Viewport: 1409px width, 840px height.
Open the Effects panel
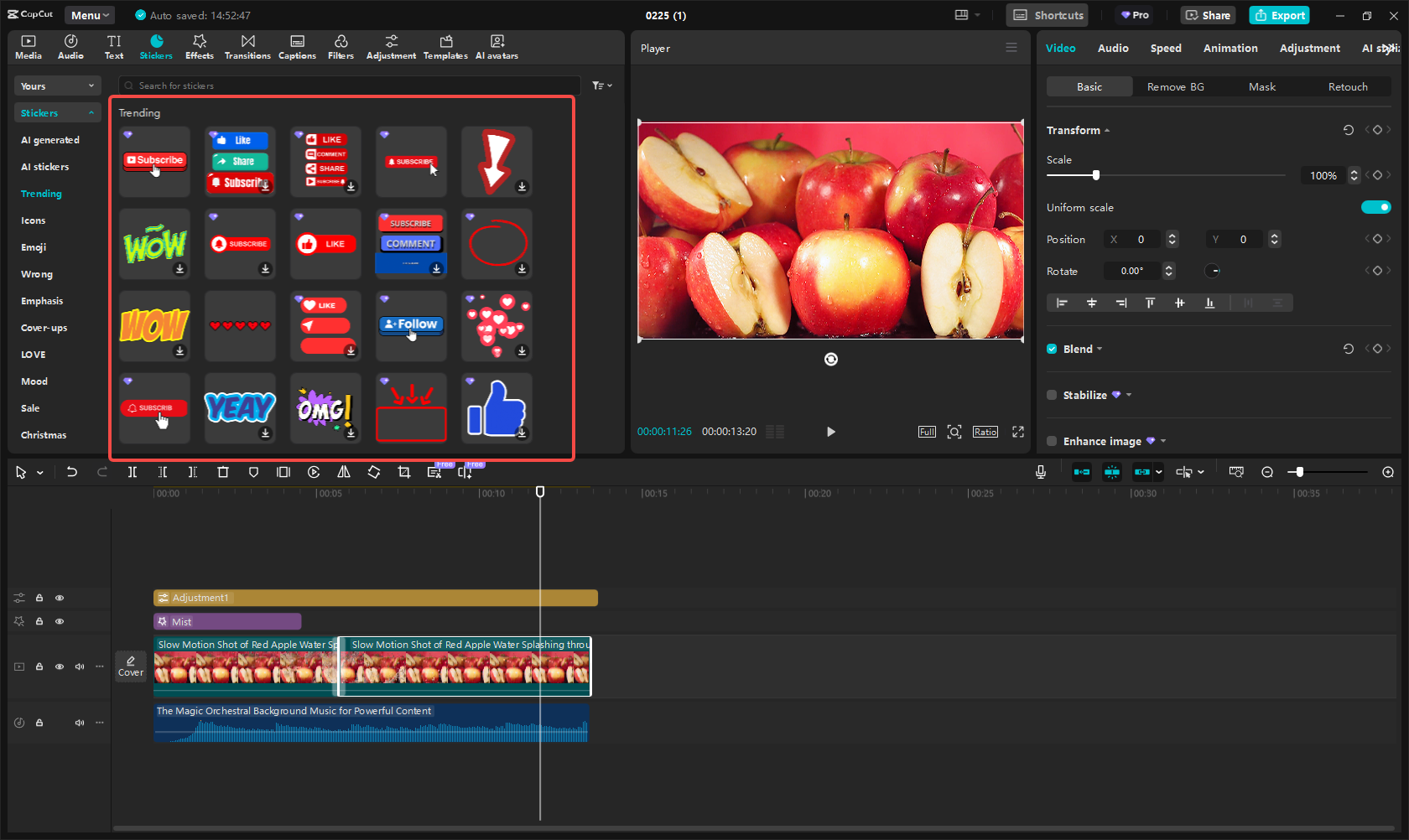tap(199, 46)
